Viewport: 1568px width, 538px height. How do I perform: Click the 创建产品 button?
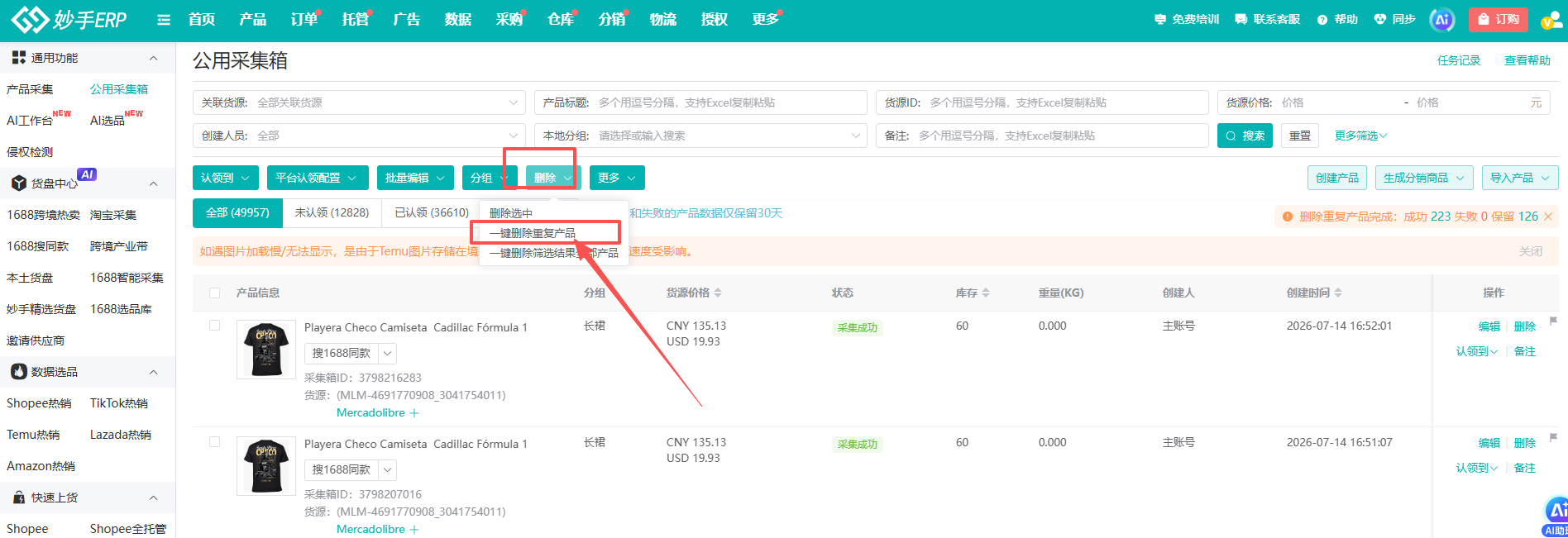[1337, 178]
